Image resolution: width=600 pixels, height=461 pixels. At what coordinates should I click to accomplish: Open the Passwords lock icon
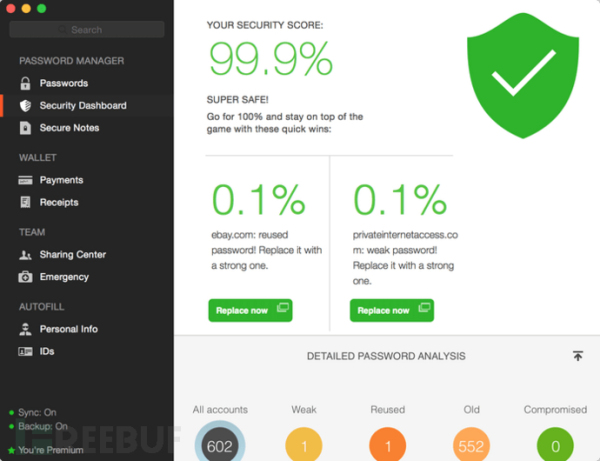[25, 83]
